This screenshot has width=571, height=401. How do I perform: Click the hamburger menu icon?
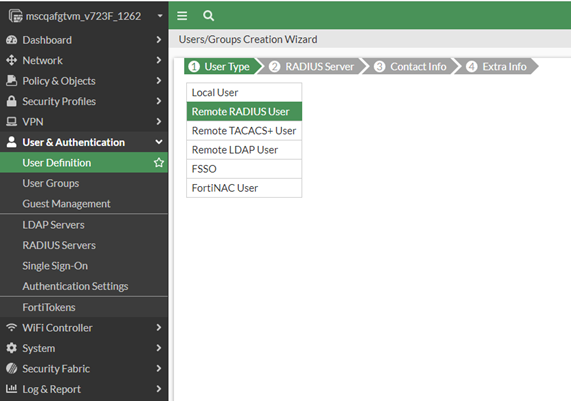[182, 16]
